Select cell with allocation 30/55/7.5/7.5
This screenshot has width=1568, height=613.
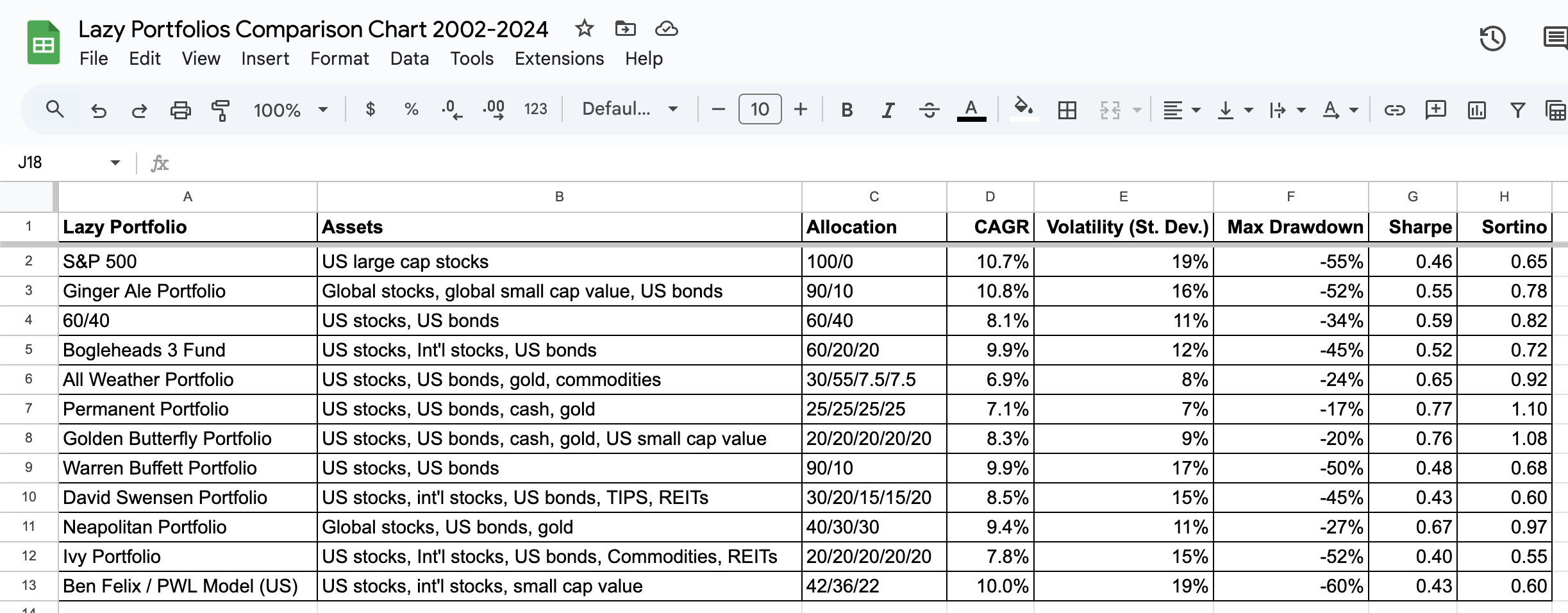874,380
